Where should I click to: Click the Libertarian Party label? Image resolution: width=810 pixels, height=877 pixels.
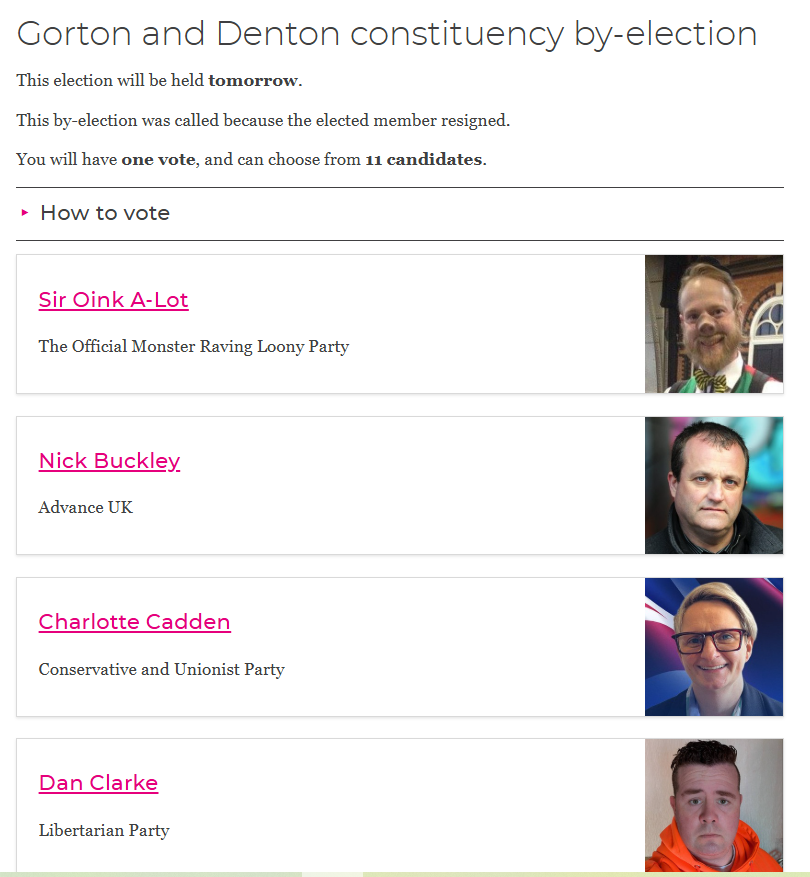104,830
